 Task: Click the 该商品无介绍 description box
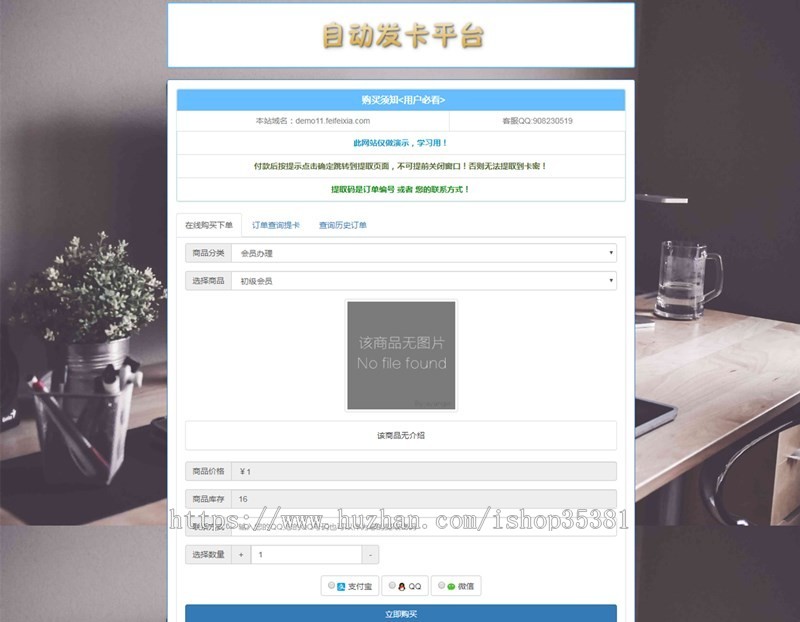[401, 435]
